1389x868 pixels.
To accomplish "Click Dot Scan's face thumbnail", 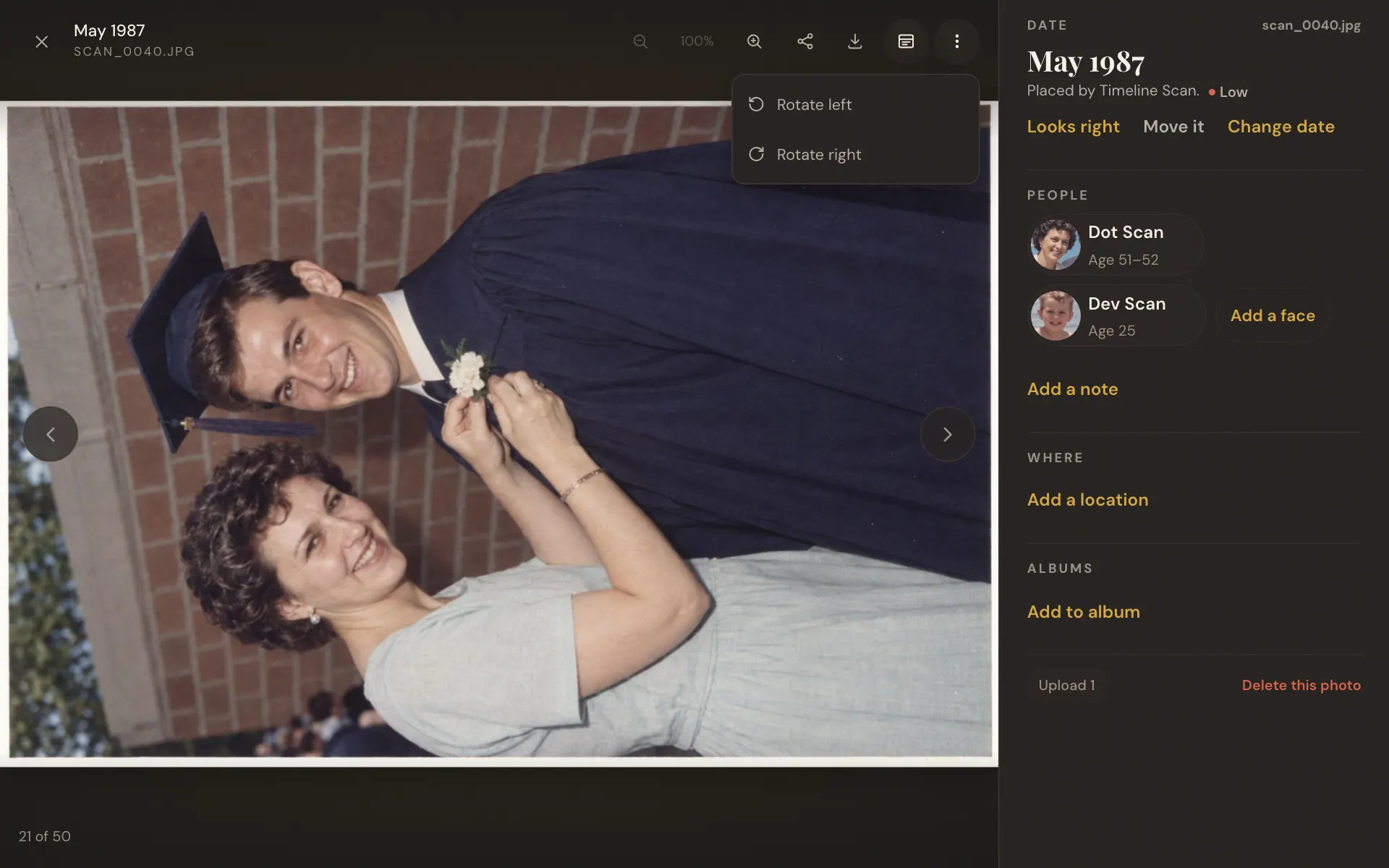I will pos(1055,245).
